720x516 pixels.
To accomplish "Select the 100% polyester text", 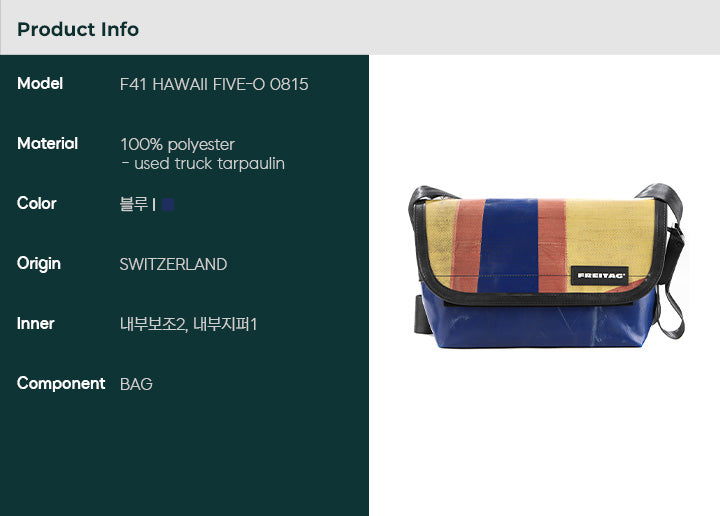I will [177, 145].
